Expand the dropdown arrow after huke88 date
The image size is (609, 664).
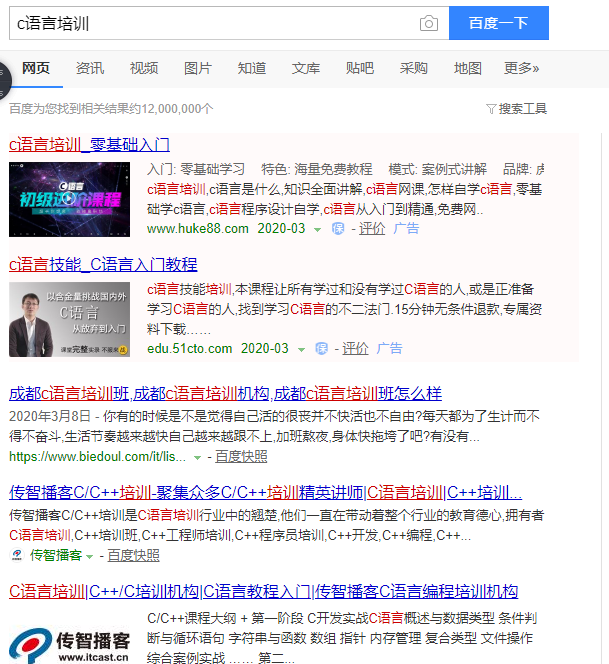(x=317, y=230)
